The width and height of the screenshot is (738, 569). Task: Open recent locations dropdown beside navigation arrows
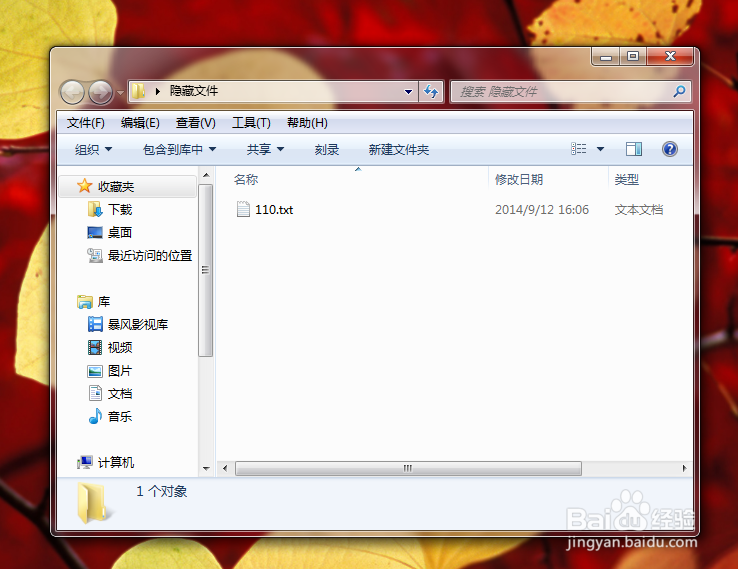pyautogui.click(x=120, y=93)
